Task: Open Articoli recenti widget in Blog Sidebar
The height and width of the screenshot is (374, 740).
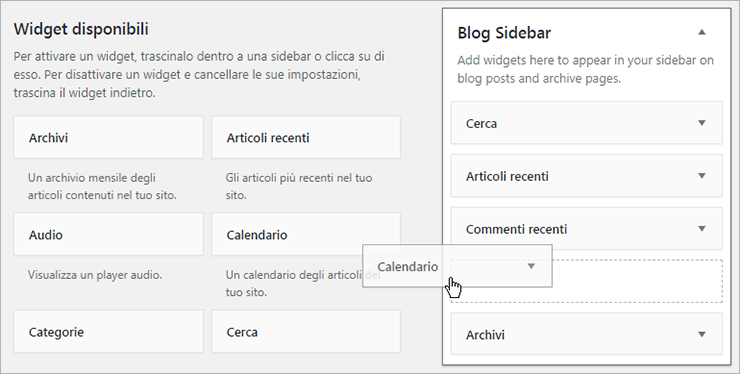Action: [x=587, y=176]
